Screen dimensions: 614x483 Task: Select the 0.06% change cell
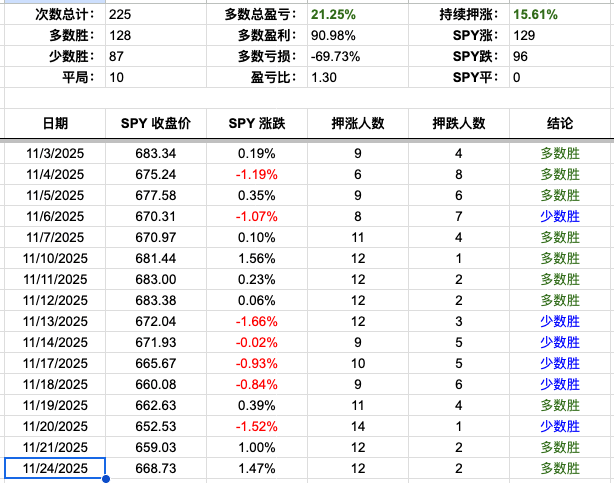[x=256, y=300]
